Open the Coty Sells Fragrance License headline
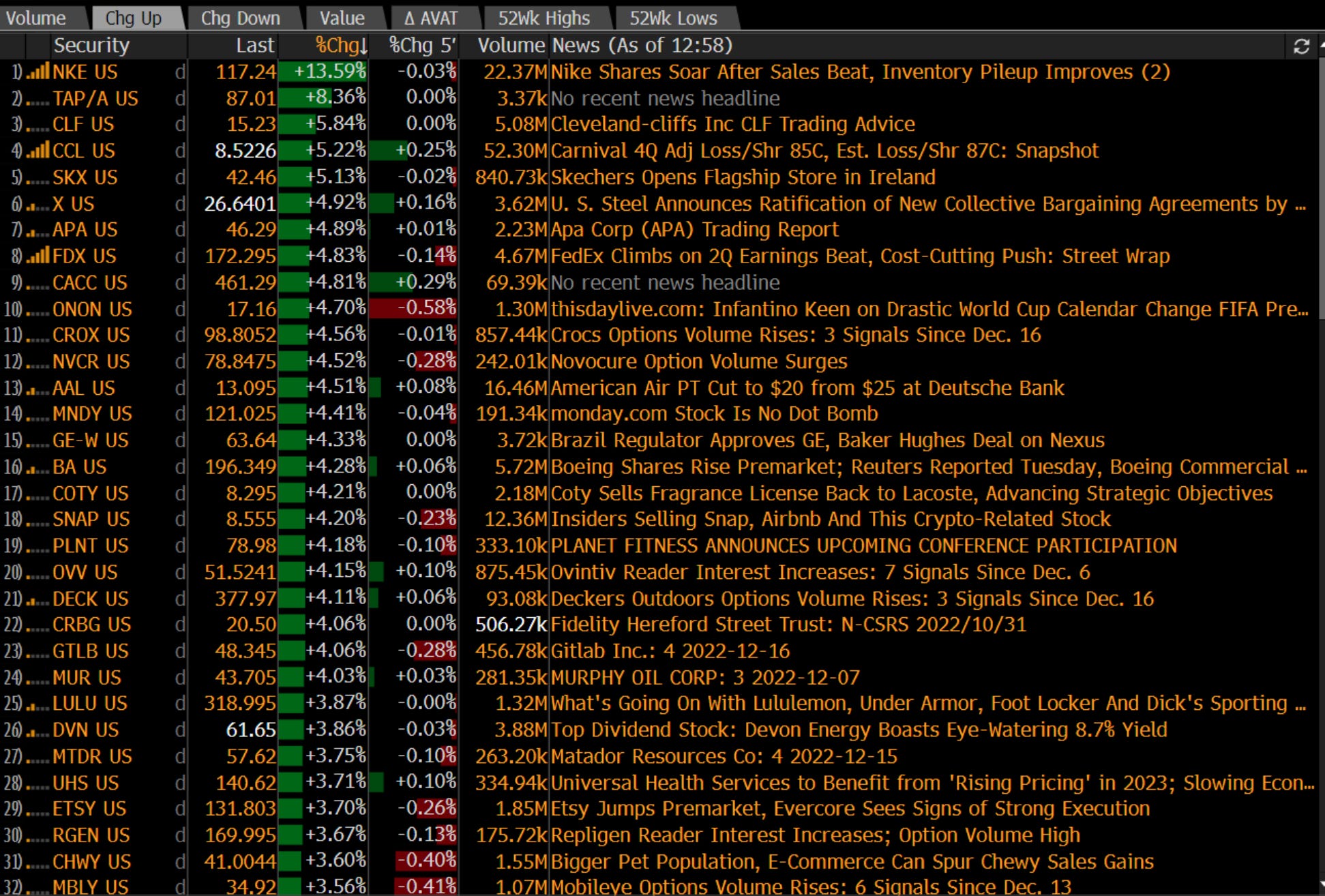The height and width of the screenshot is (896, 1325). [x=912, y=494]
